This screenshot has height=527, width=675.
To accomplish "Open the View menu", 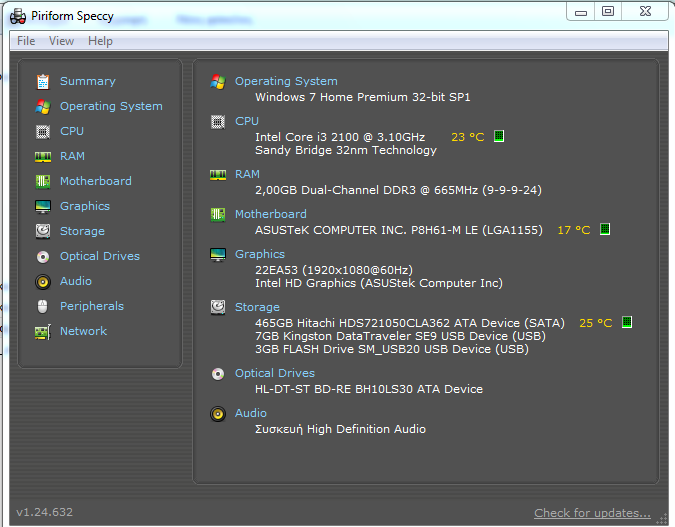I will (61, 41).
